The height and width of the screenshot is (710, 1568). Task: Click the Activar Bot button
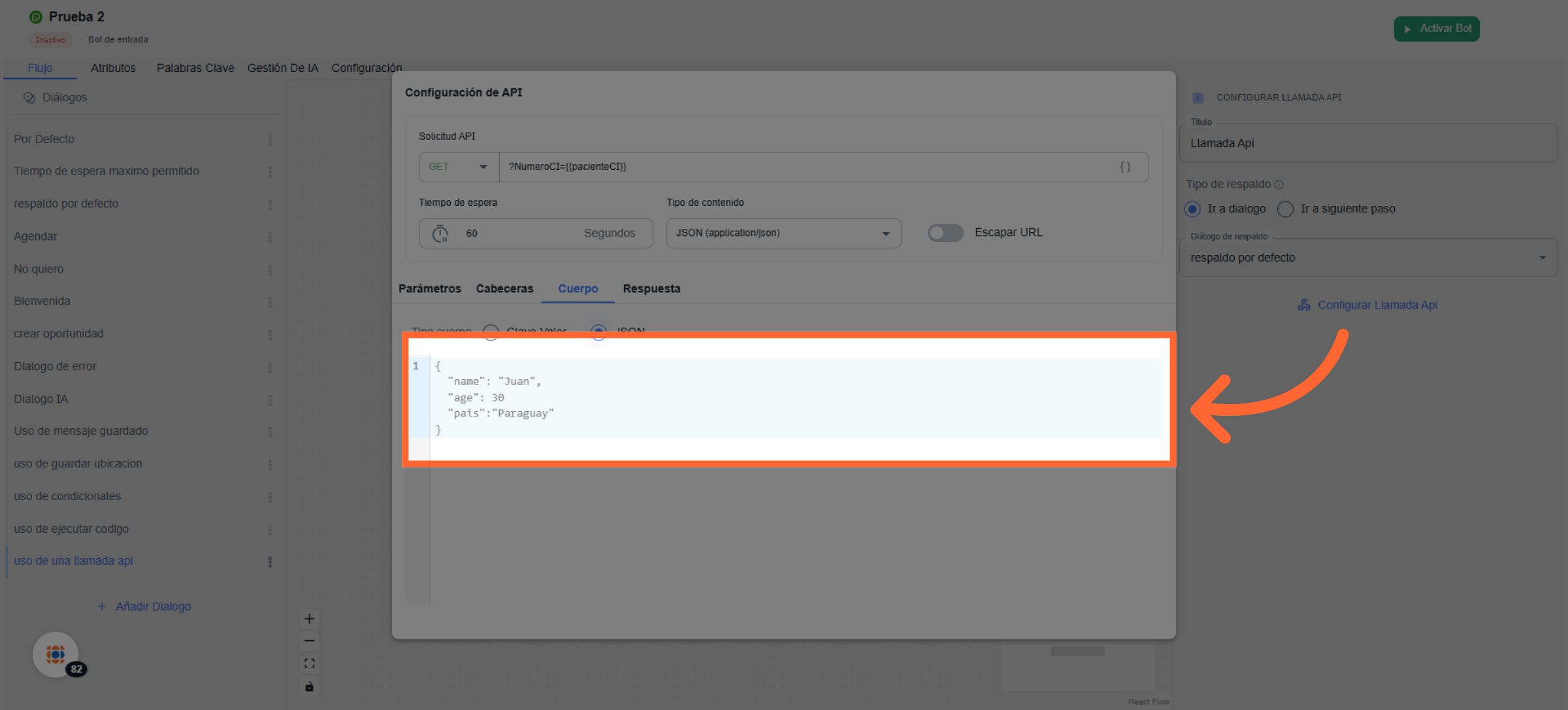click(1436, 29)
